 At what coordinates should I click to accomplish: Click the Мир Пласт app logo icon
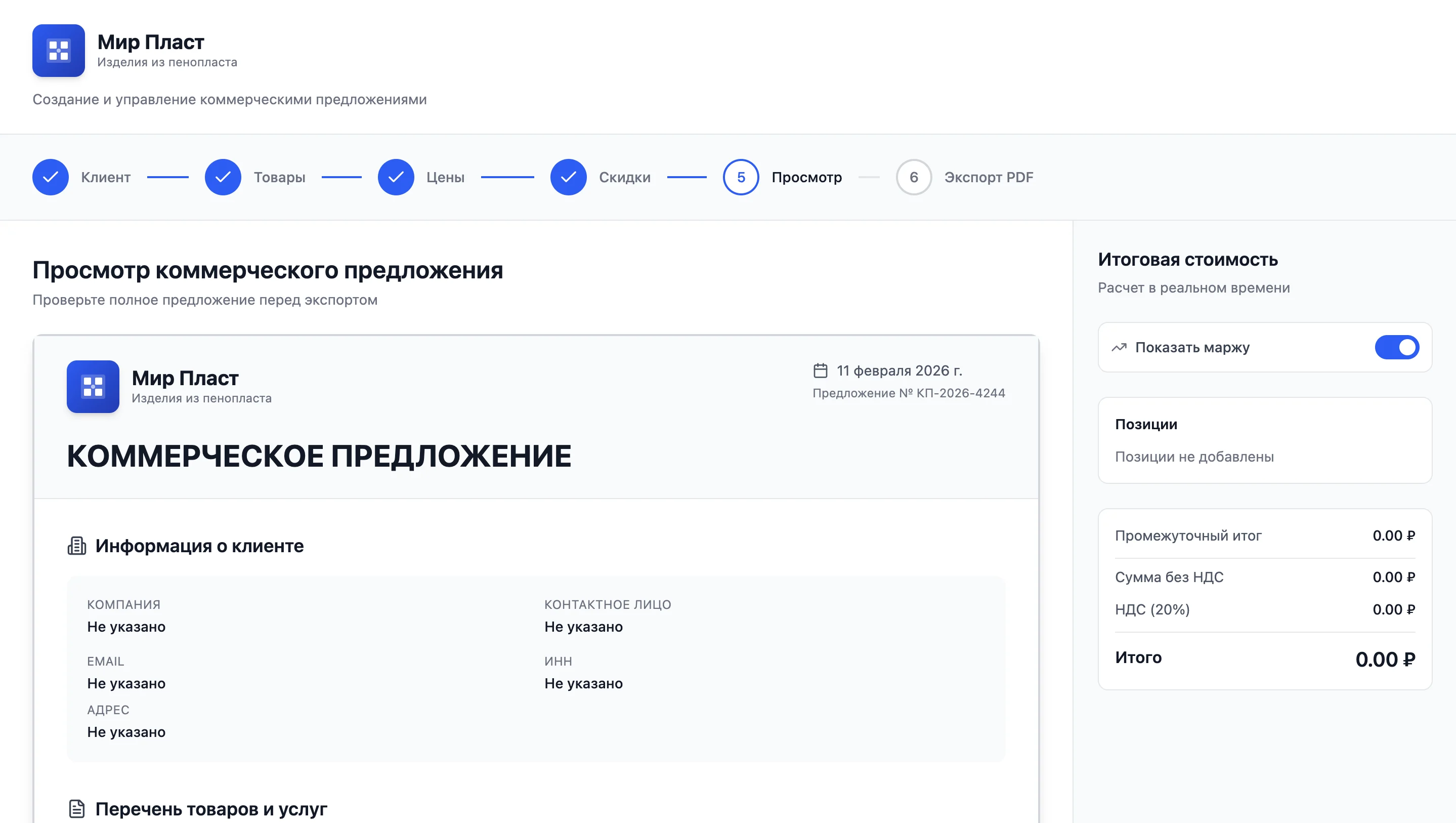point(58,50)
